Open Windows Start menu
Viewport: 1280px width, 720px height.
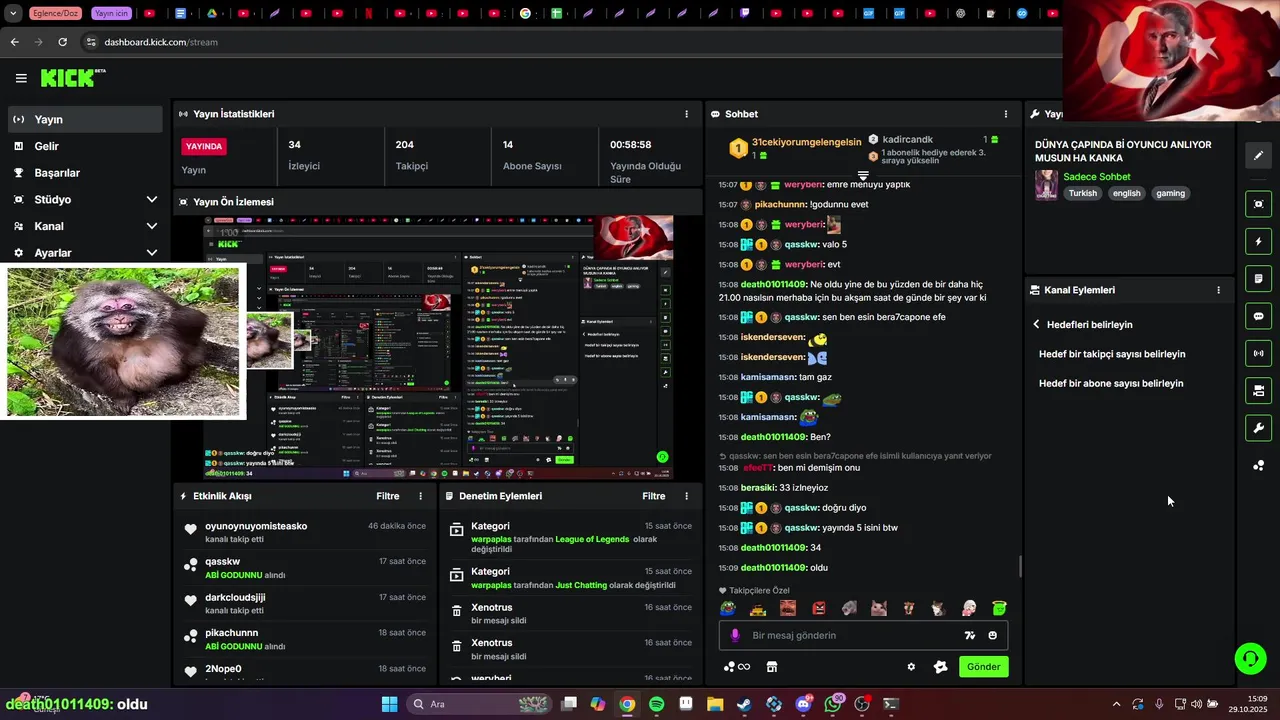point(389,704)
